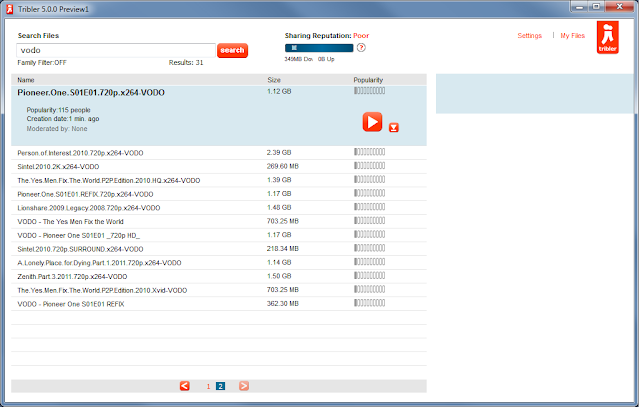Focus the search files input field
The height and width of the screenshot is (407, 640).
pyautogui.click(x=116, y=50)
